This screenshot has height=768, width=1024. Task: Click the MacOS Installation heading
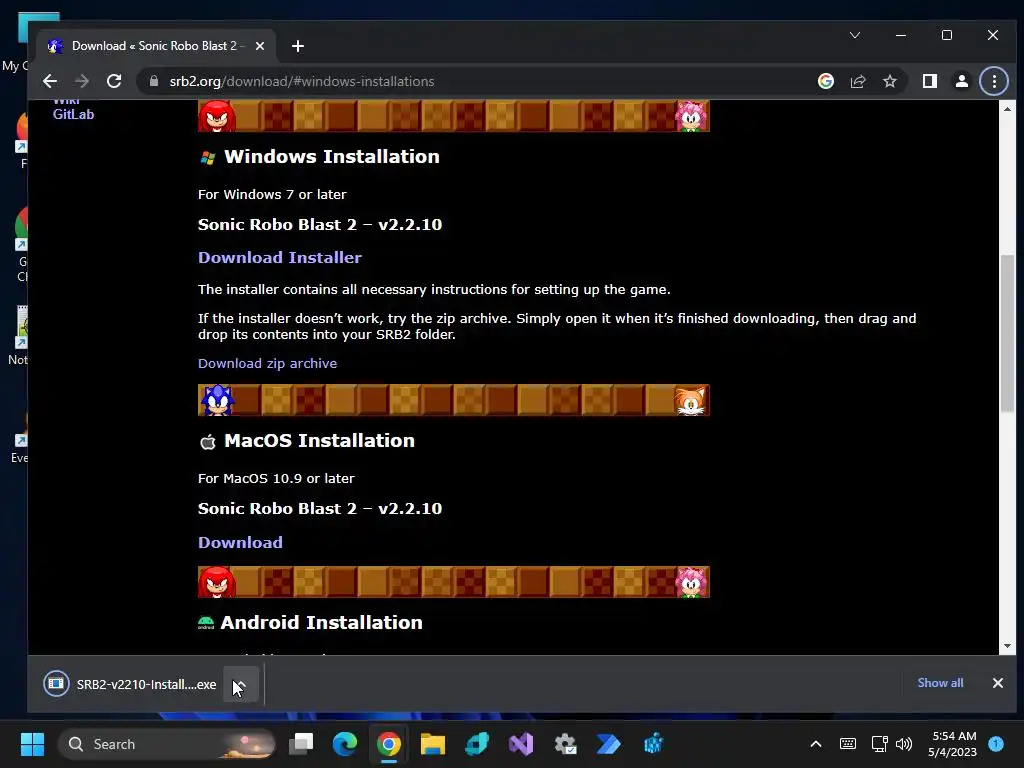click(x=319, y=441)
